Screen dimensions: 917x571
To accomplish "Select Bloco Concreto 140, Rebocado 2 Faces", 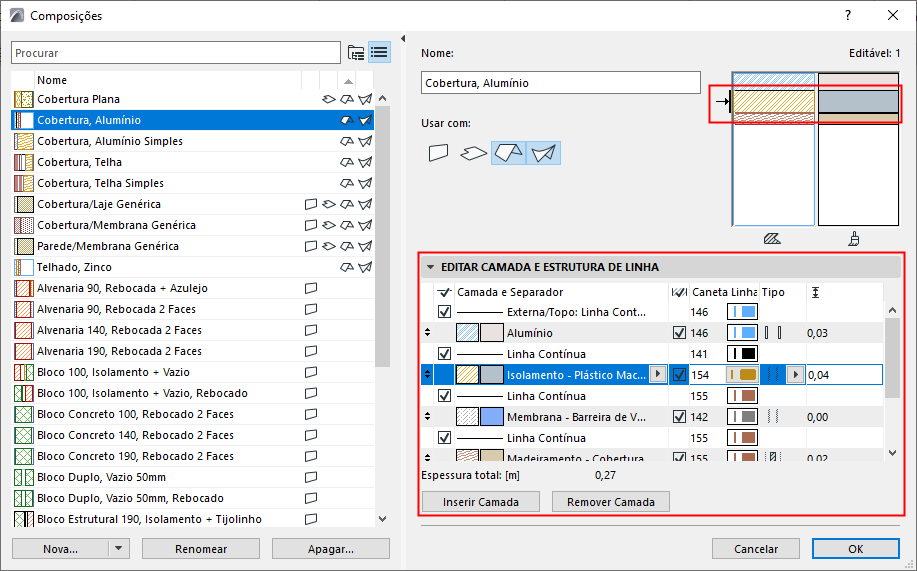I will coord(192,435).
